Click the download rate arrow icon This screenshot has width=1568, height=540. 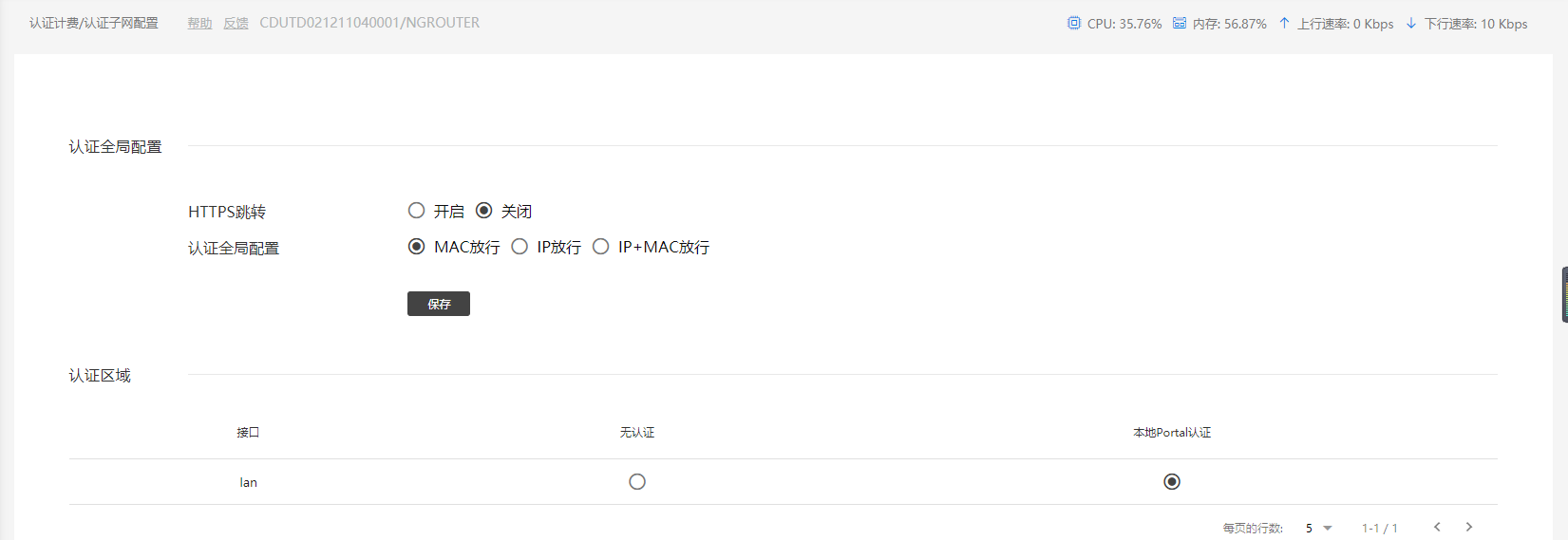pos(1410,23)
